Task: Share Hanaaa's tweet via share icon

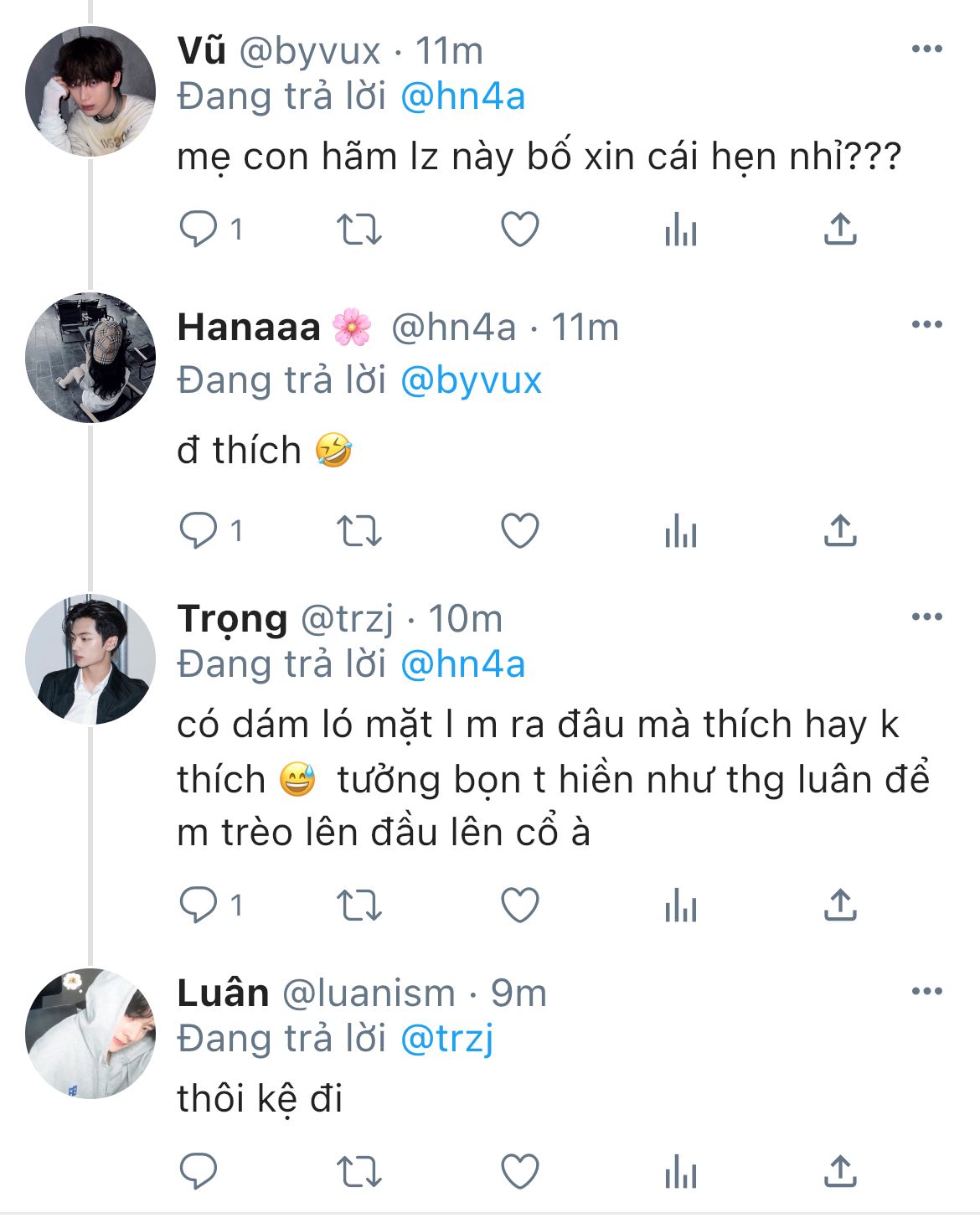Action: pos(840,531)
